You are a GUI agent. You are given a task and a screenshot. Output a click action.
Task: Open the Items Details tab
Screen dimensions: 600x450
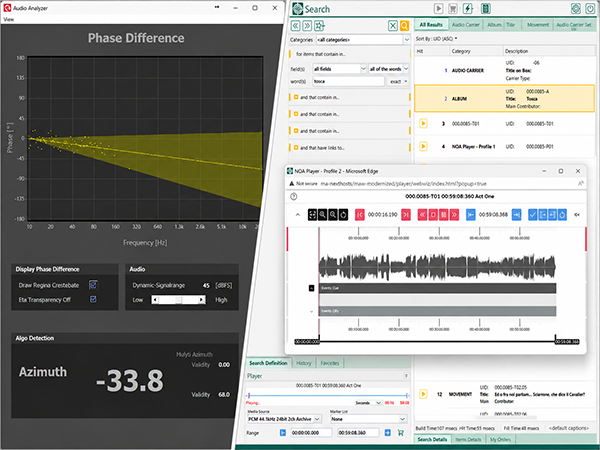pos(468,439)
